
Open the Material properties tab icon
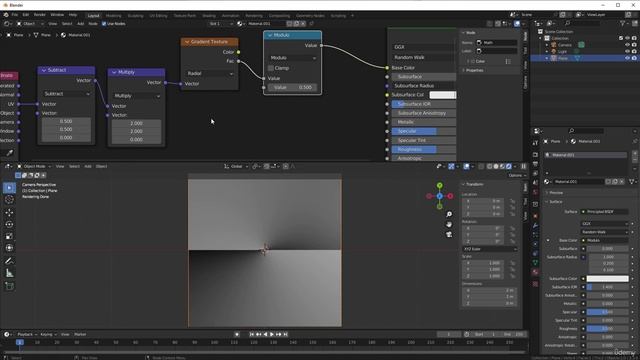coord(535,272)
